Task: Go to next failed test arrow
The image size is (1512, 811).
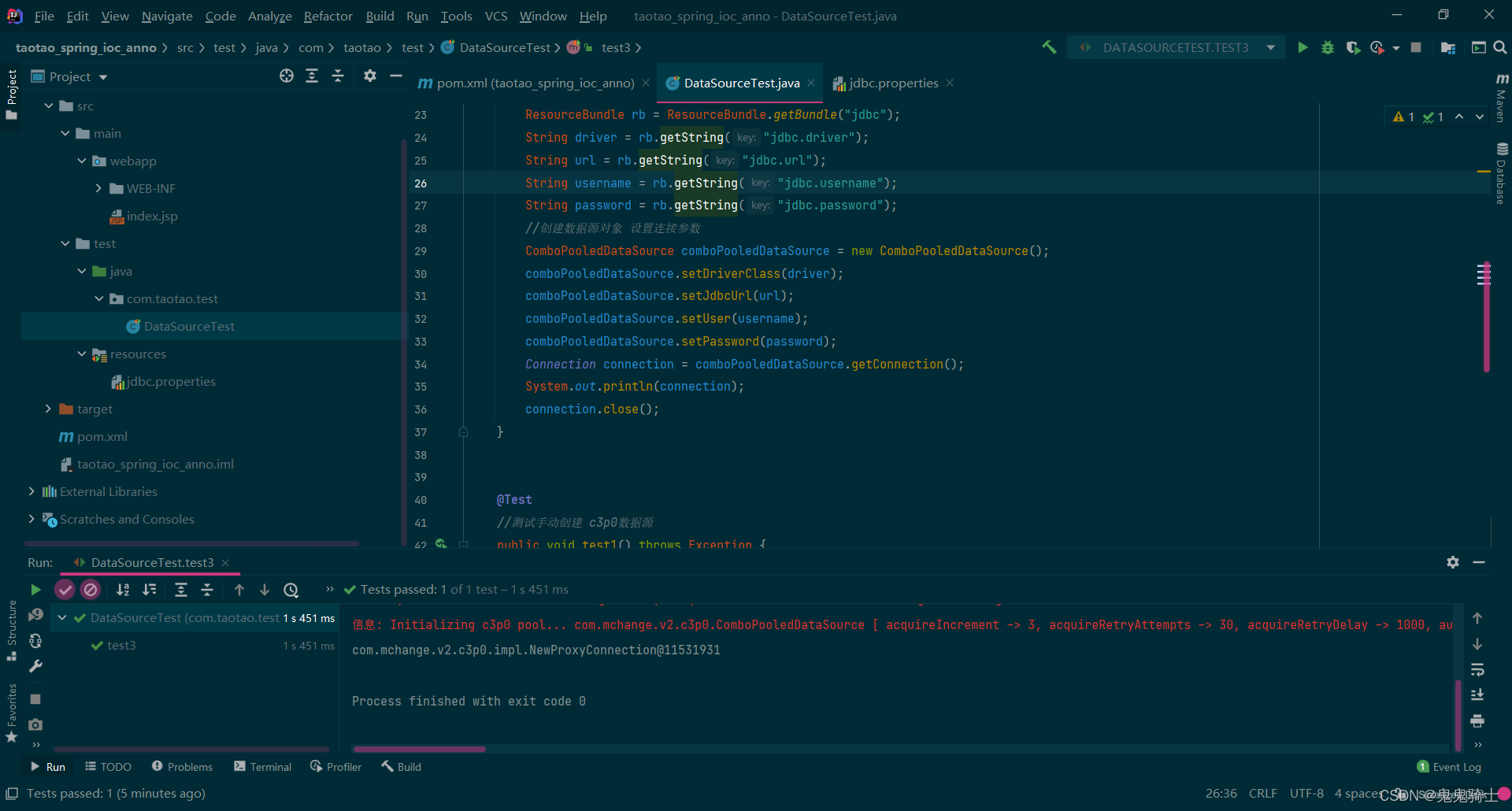Action: pyautogui.click(x=265, y=590)
